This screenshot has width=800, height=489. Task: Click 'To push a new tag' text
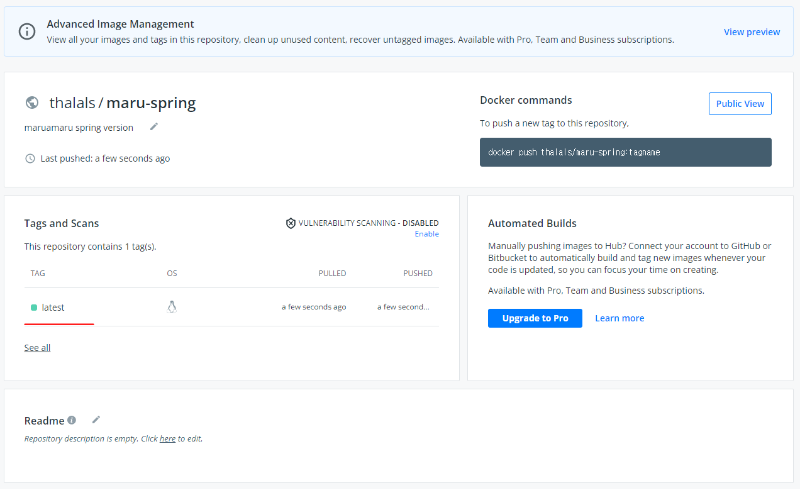pos(554,123)
